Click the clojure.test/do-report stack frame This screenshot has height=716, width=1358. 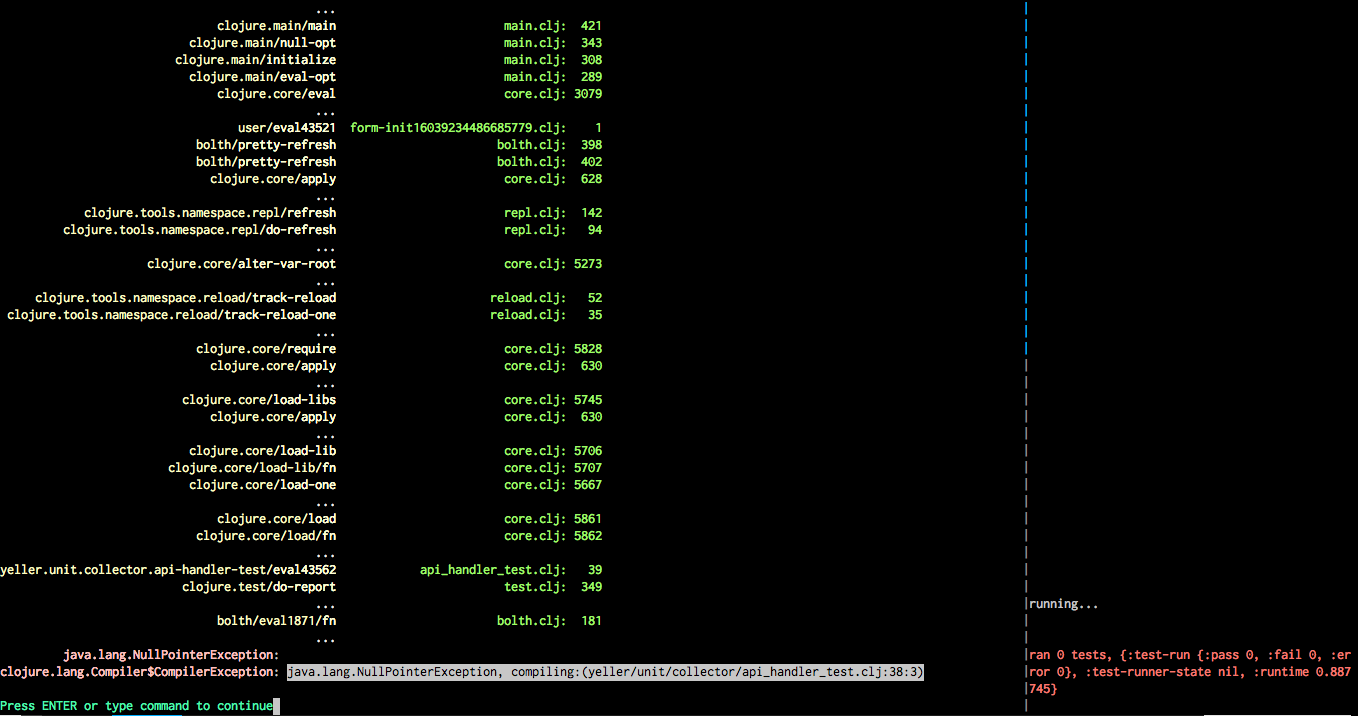[x=258, y=587]
